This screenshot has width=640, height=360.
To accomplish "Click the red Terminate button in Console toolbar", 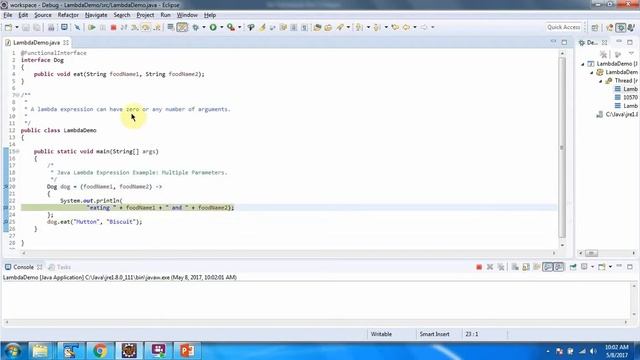I will [479, 267].
